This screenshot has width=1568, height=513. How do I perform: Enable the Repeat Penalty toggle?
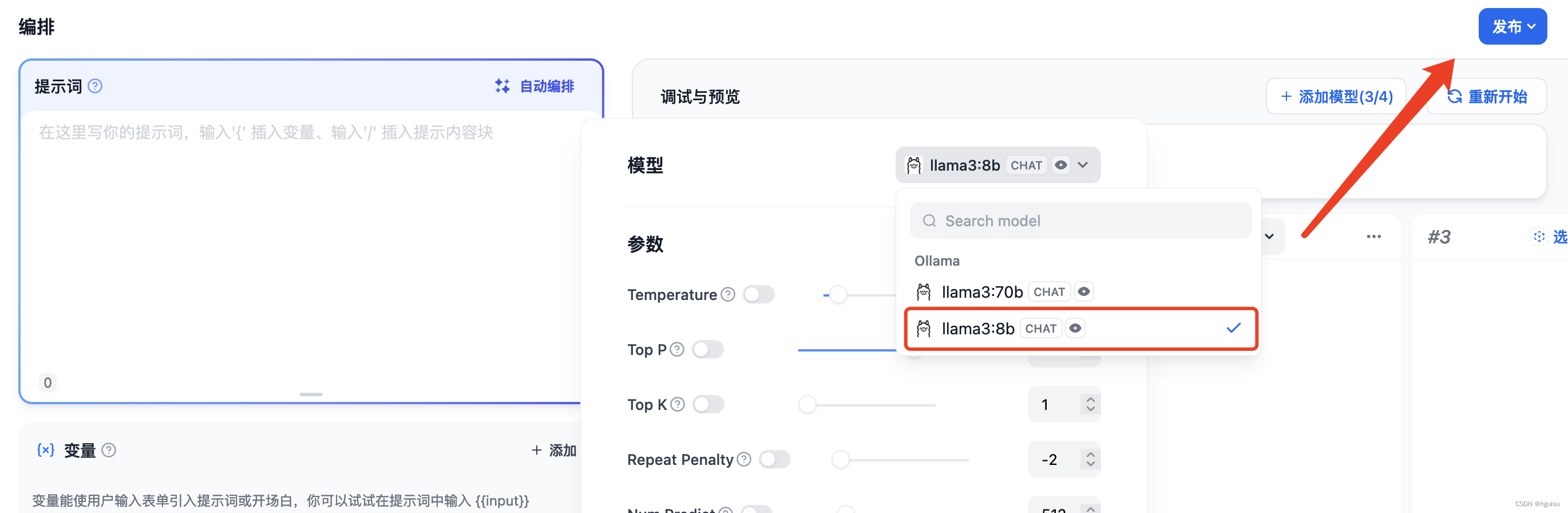[774, 459]
